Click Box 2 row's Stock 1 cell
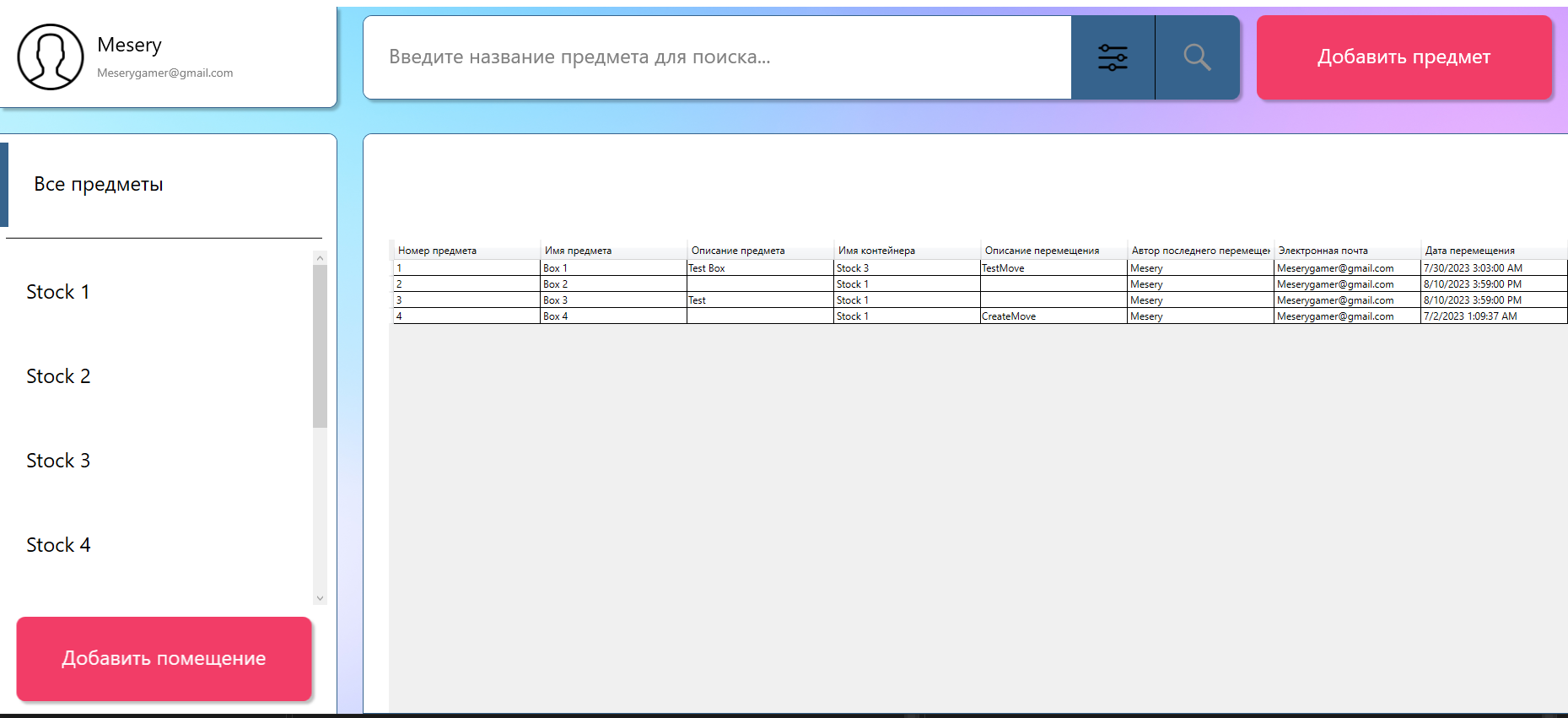The image size is (1568, 718). 907,284
